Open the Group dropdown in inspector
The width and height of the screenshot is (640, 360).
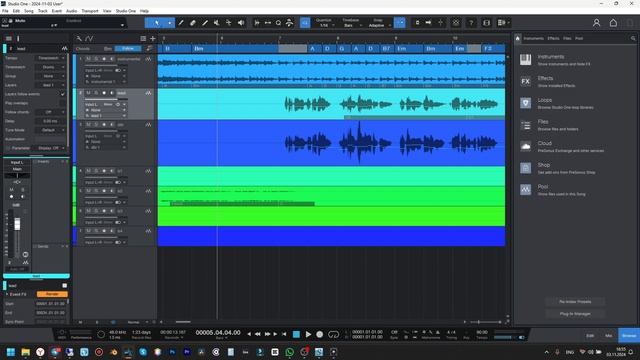click(50, 76)
